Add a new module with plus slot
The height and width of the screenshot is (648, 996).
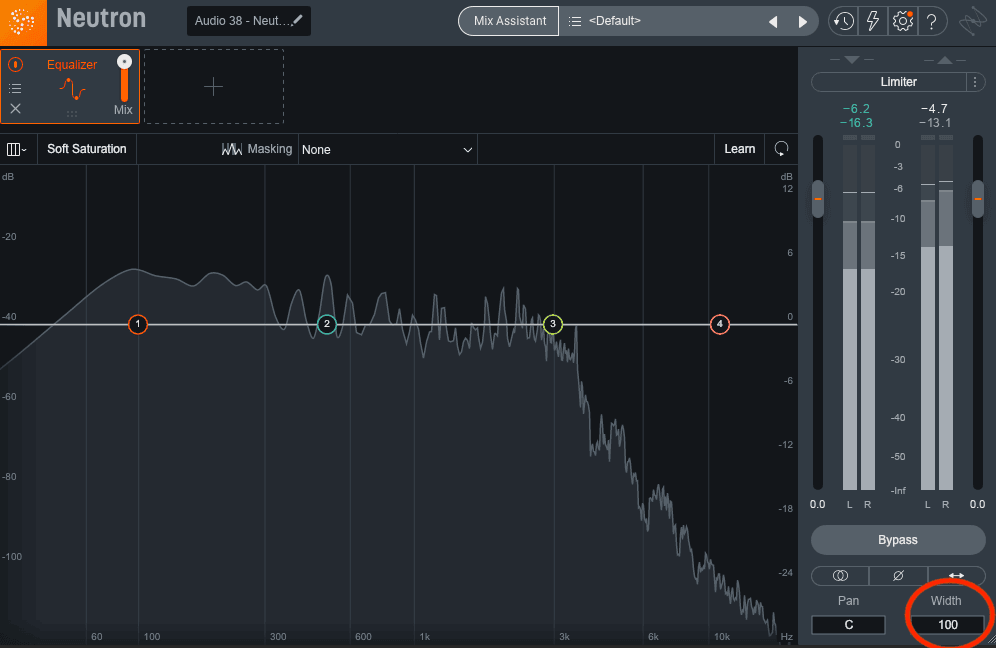(213, 86)
